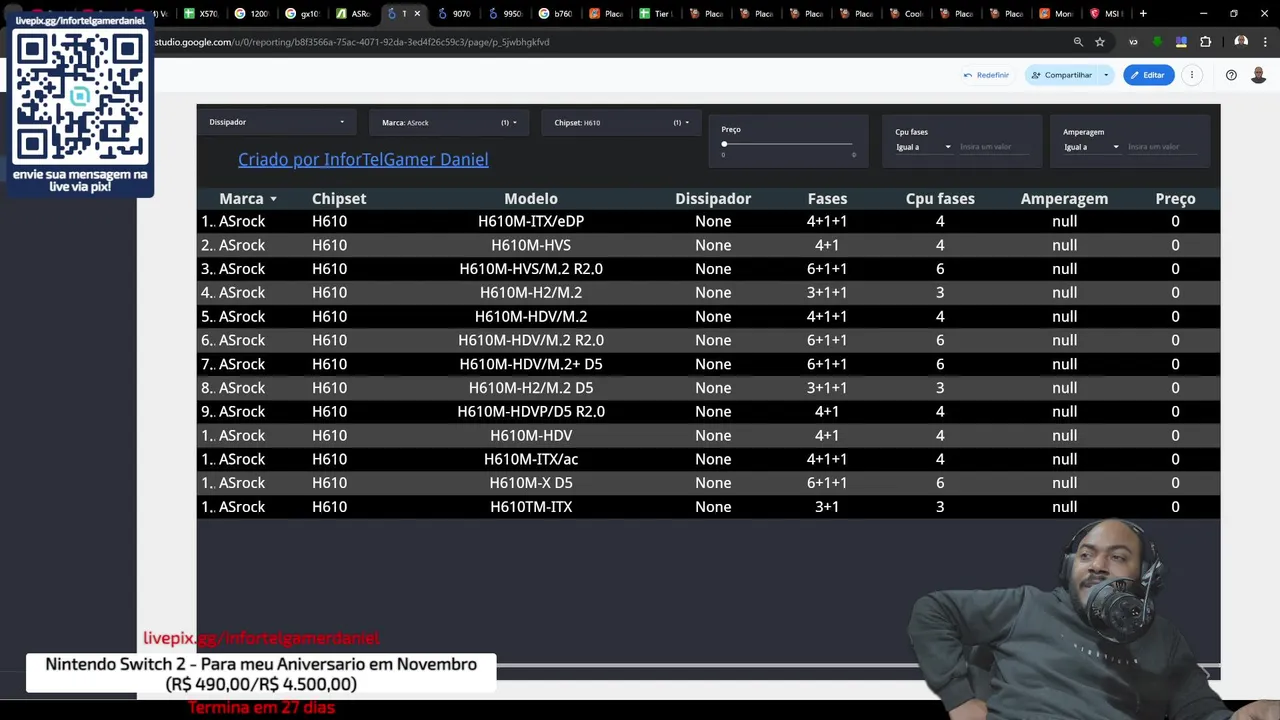
Task: Select model cell H610M-X D5
Action: point(531,483)
